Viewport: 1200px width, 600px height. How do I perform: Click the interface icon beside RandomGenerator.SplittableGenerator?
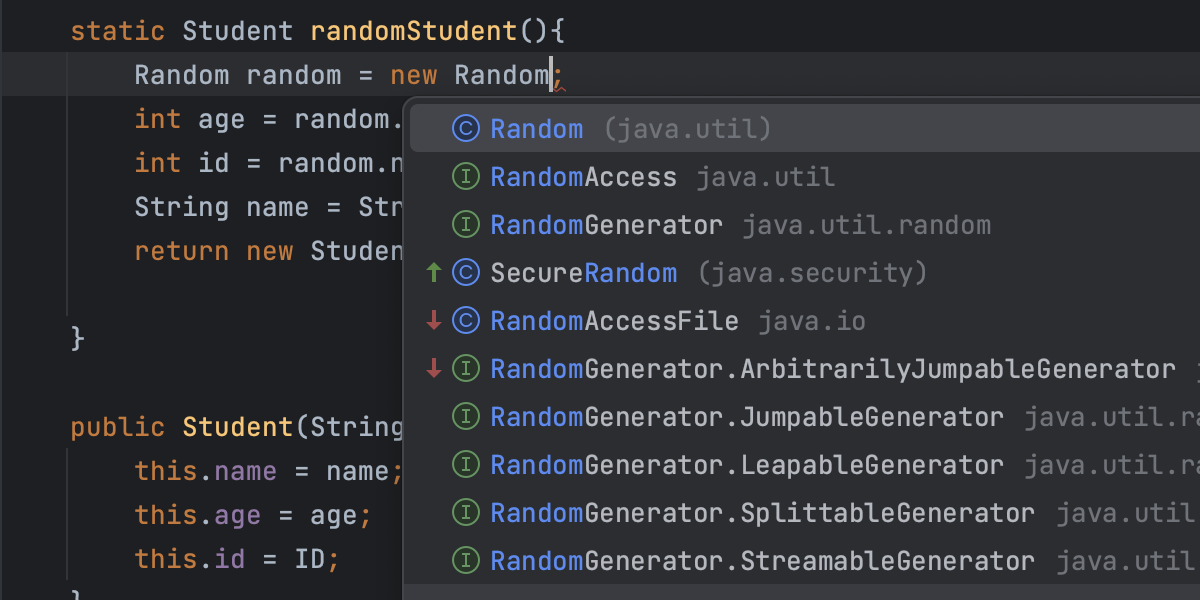pos(465,512)
